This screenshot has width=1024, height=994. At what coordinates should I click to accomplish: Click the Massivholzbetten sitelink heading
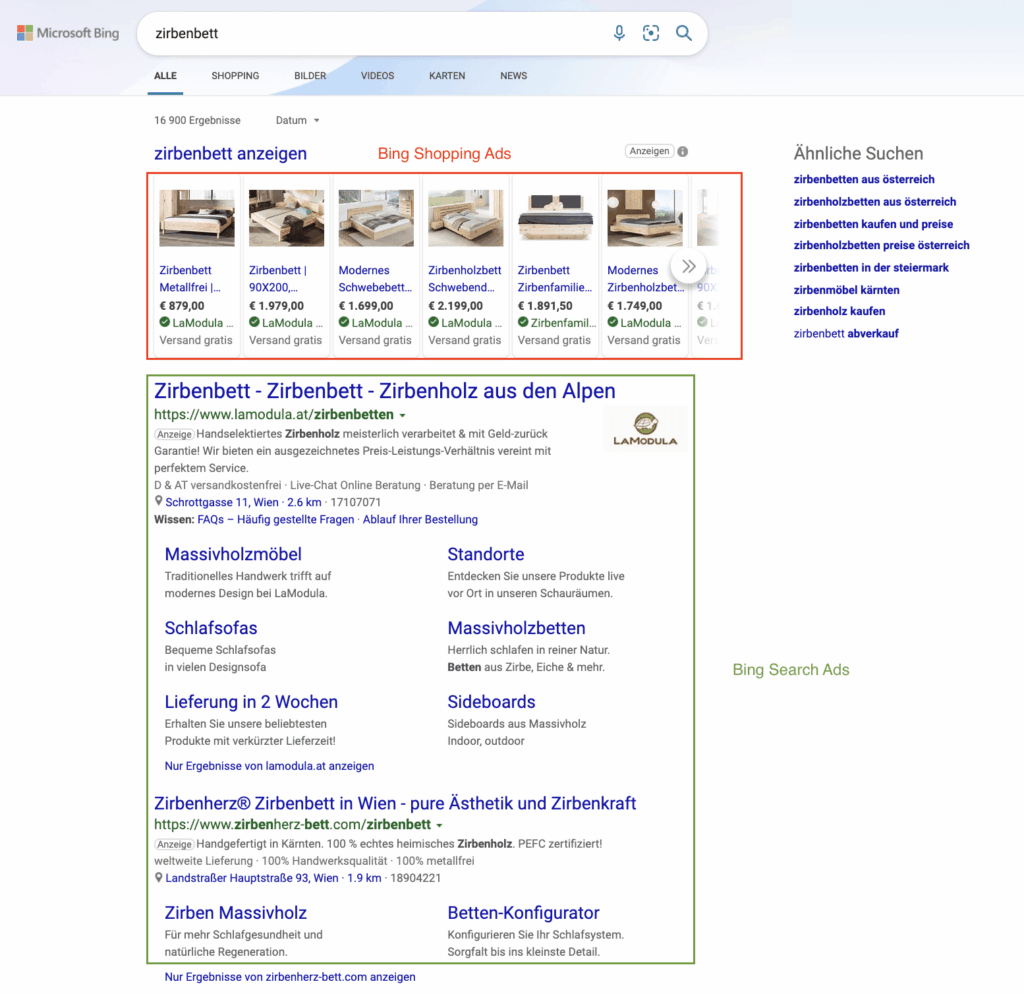click(x=516, y=628)
